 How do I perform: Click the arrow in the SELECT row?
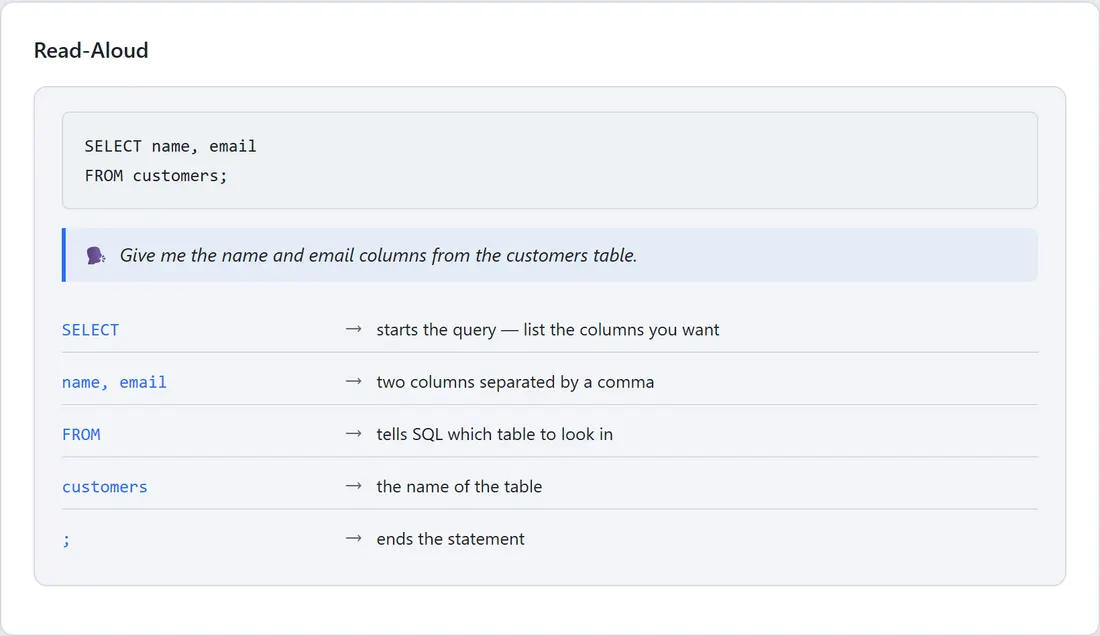click(x=354, y=329)
